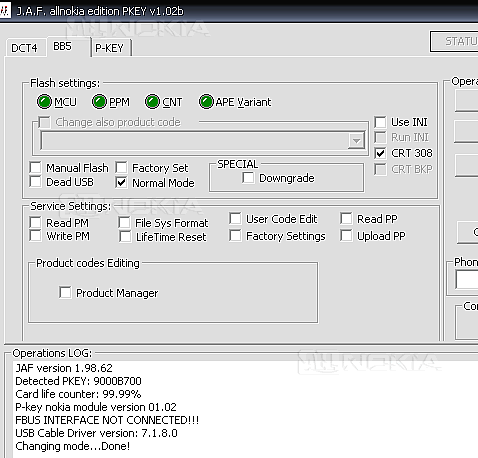Open the P-KEY tab
The width and height of the screenshot is (478, 458).
coord(110,48)
